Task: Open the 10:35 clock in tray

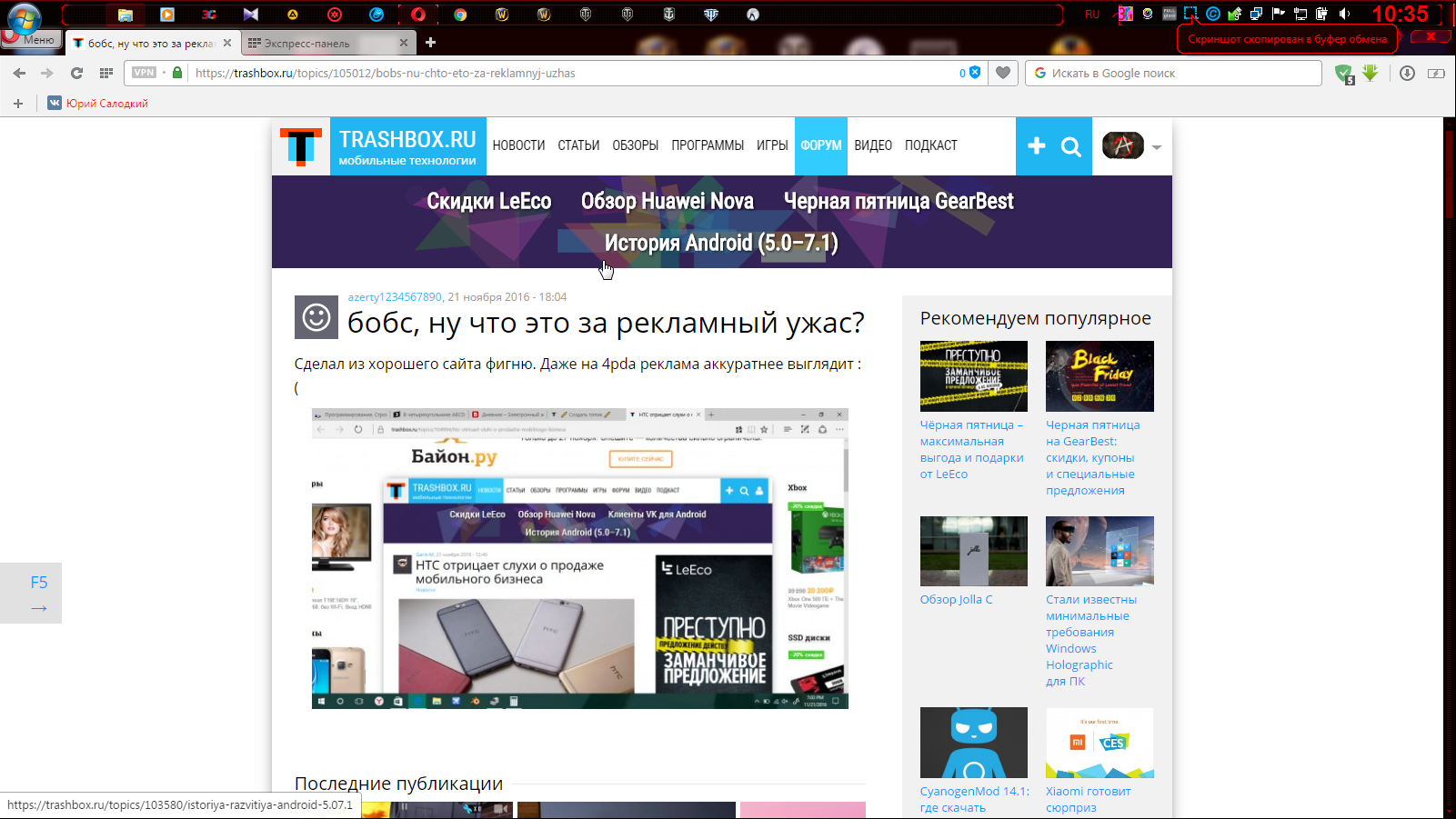Action: pos(1401,14)
